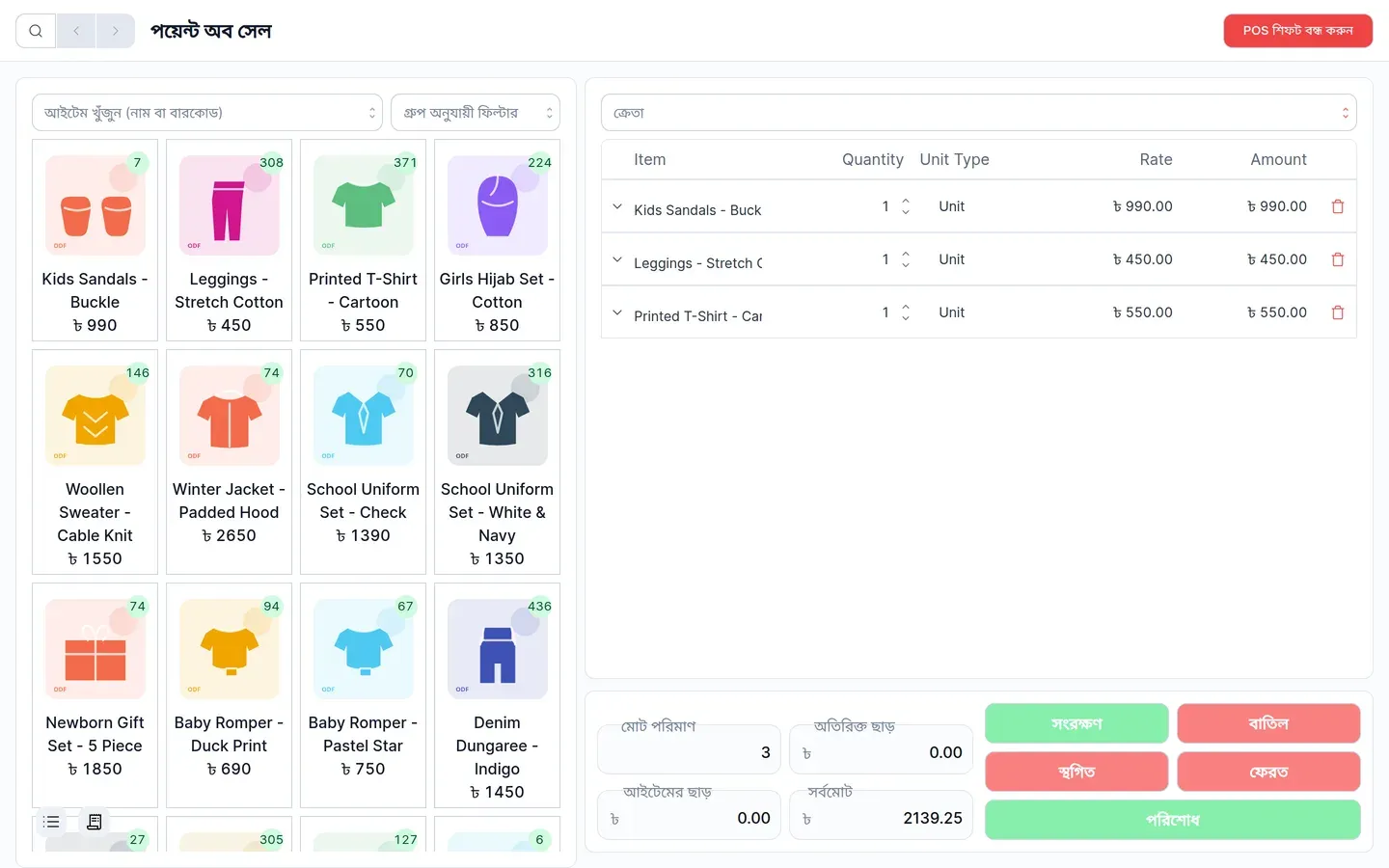This screenshot has height=868, width=1389.
Task: Delete the Leggings cart row
Action: pos(1338,259)
